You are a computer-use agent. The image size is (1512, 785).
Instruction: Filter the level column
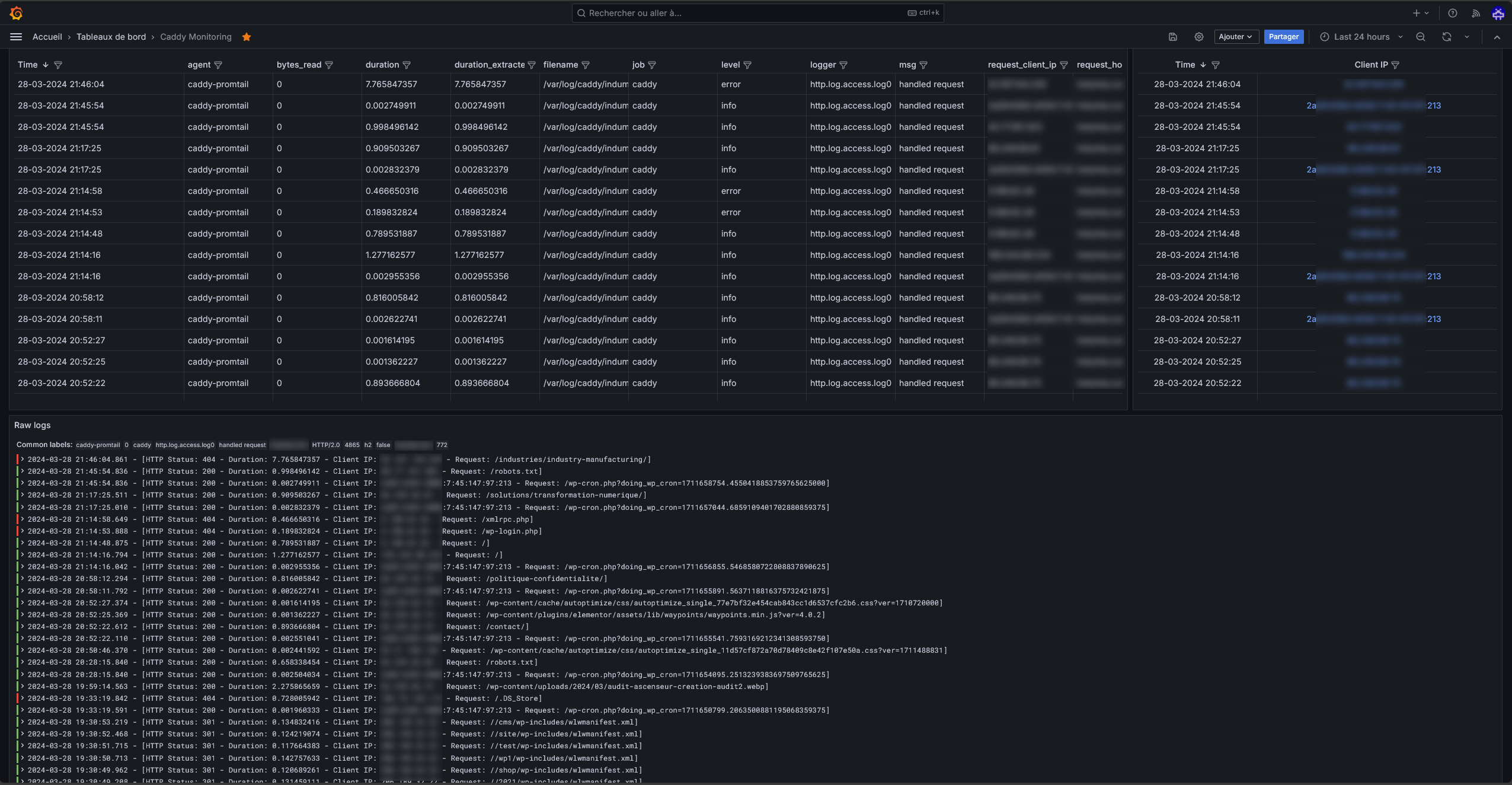pyautogui.click(x=747, y=65)
